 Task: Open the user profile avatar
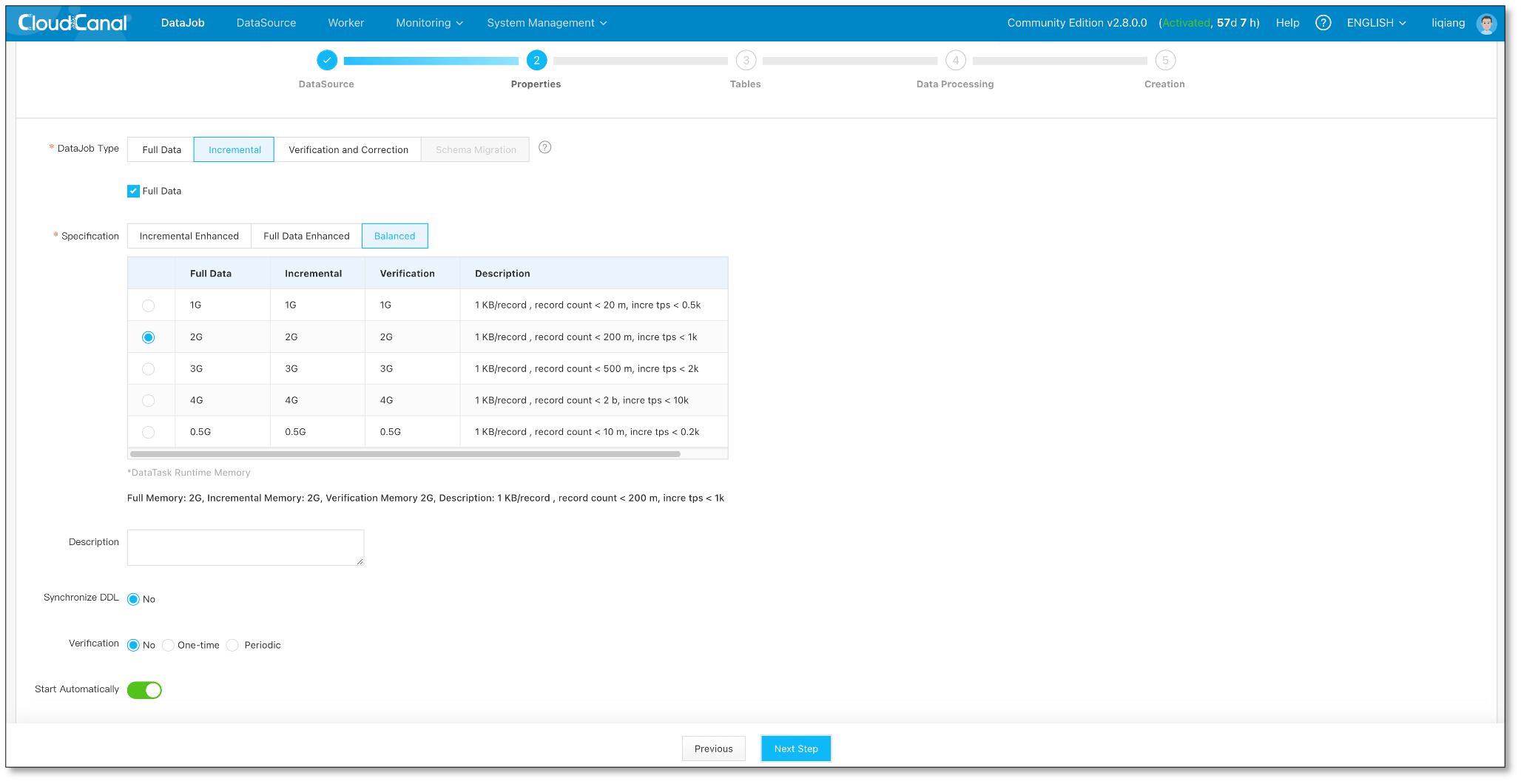pyautogui.click(x=1487, y=23)
